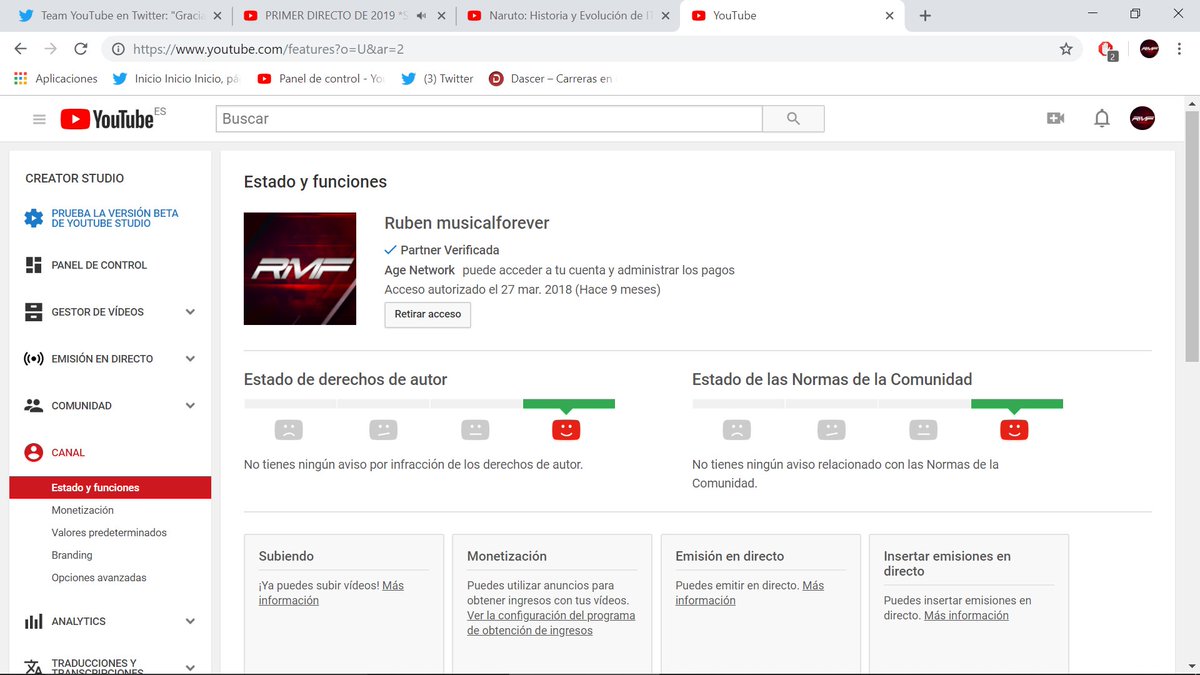Viewport: 1200px width, 675px height.
Task: Open Monetización in the Canal submenu
Action: [x=83, y=510]
